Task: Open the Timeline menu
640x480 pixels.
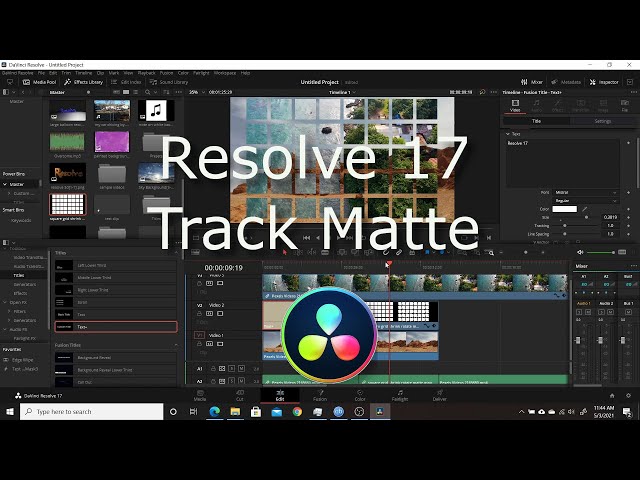Action: tap(83, 73)
